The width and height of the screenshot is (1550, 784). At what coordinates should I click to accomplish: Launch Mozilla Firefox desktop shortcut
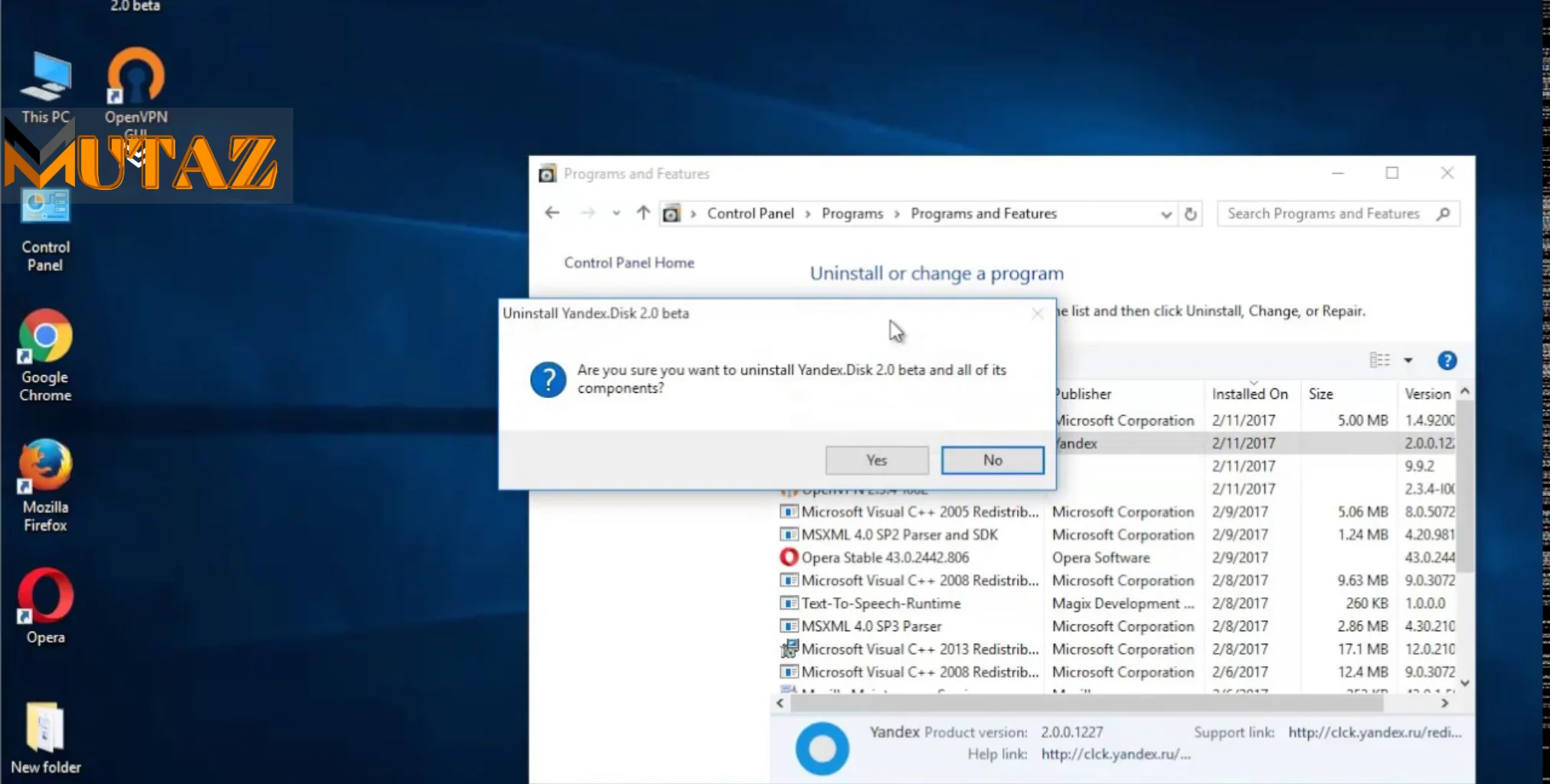pyautogui.click(x=45, y=485)
